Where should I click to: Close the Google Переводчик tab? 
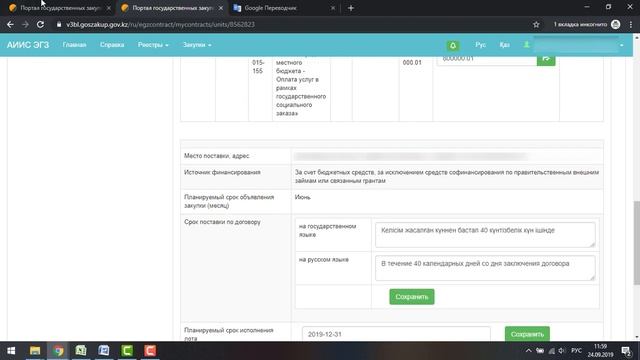coord(333,8)
